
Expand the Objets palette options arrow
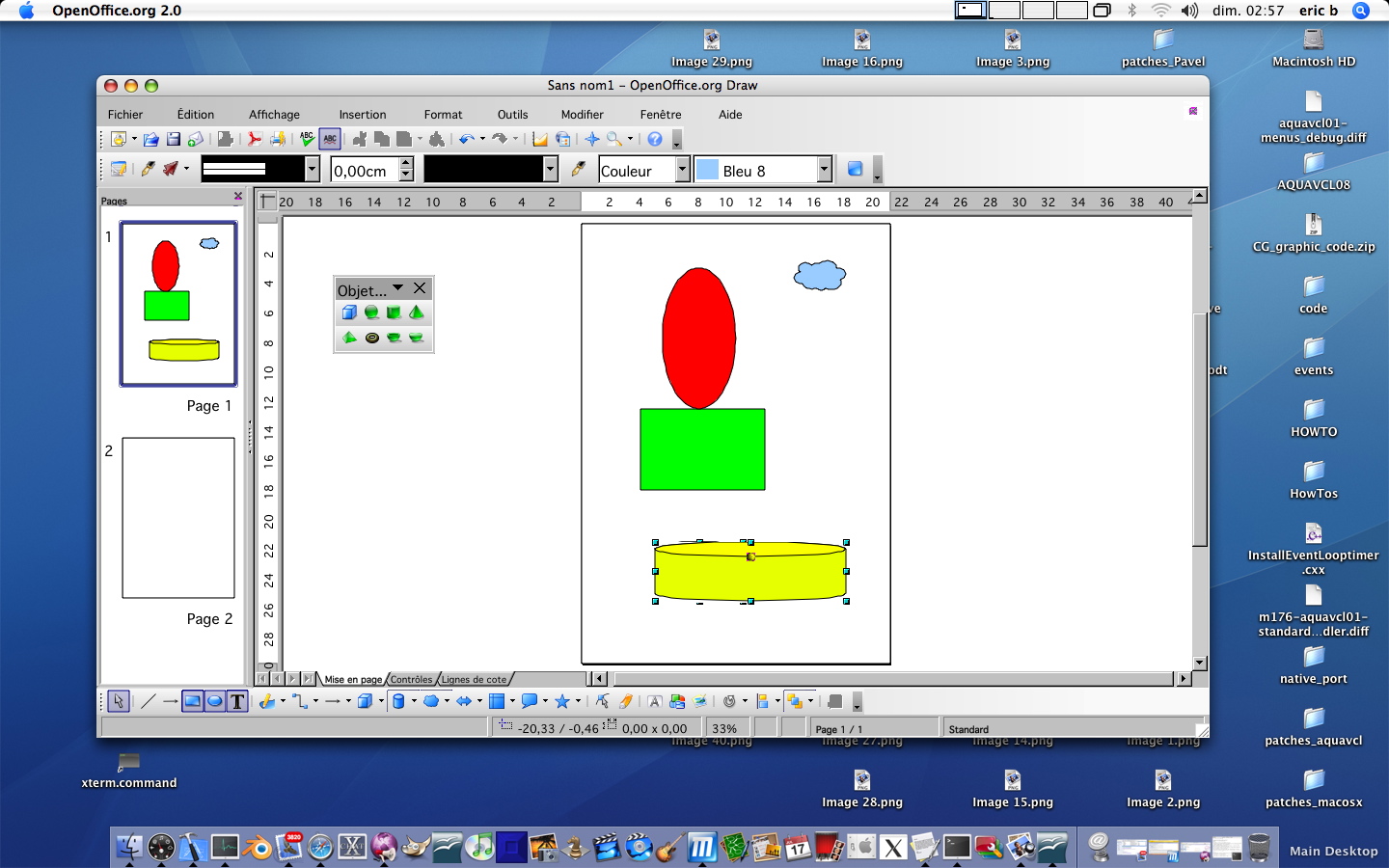point(397,288)
